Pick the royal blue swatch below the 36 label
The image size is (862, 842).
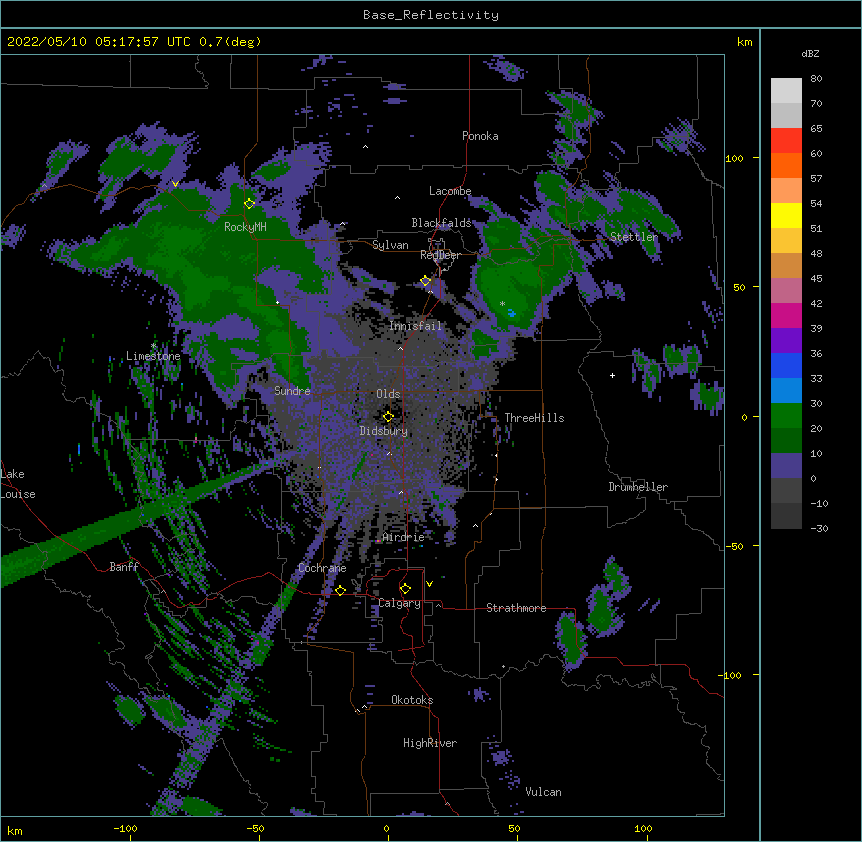tap(786, 365)
